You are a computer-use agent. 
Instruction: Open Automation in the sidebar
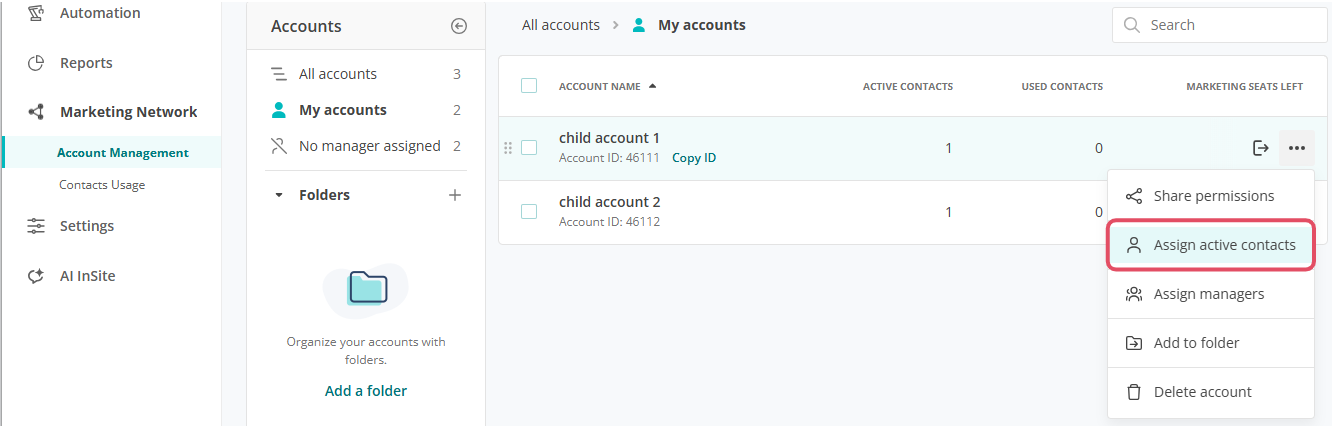(x=100, y=13)
